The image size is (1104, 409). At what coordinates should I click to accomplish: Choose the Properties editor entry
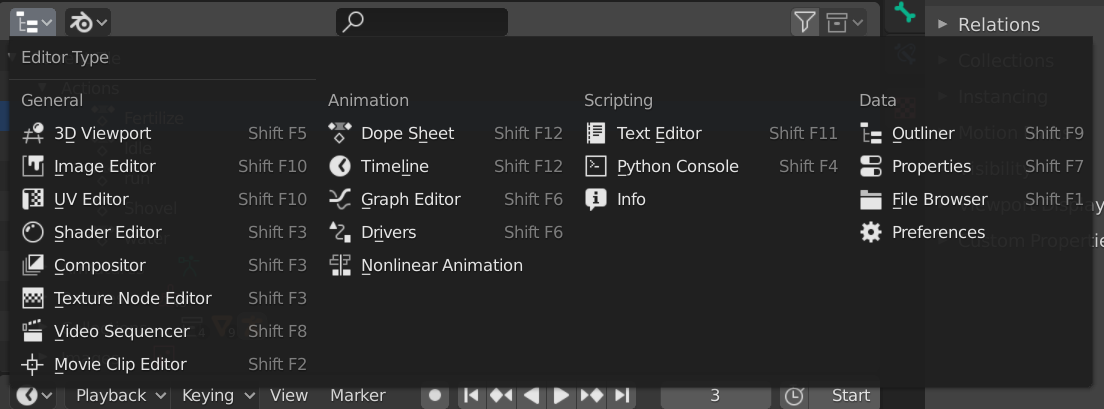pos(972,166)
